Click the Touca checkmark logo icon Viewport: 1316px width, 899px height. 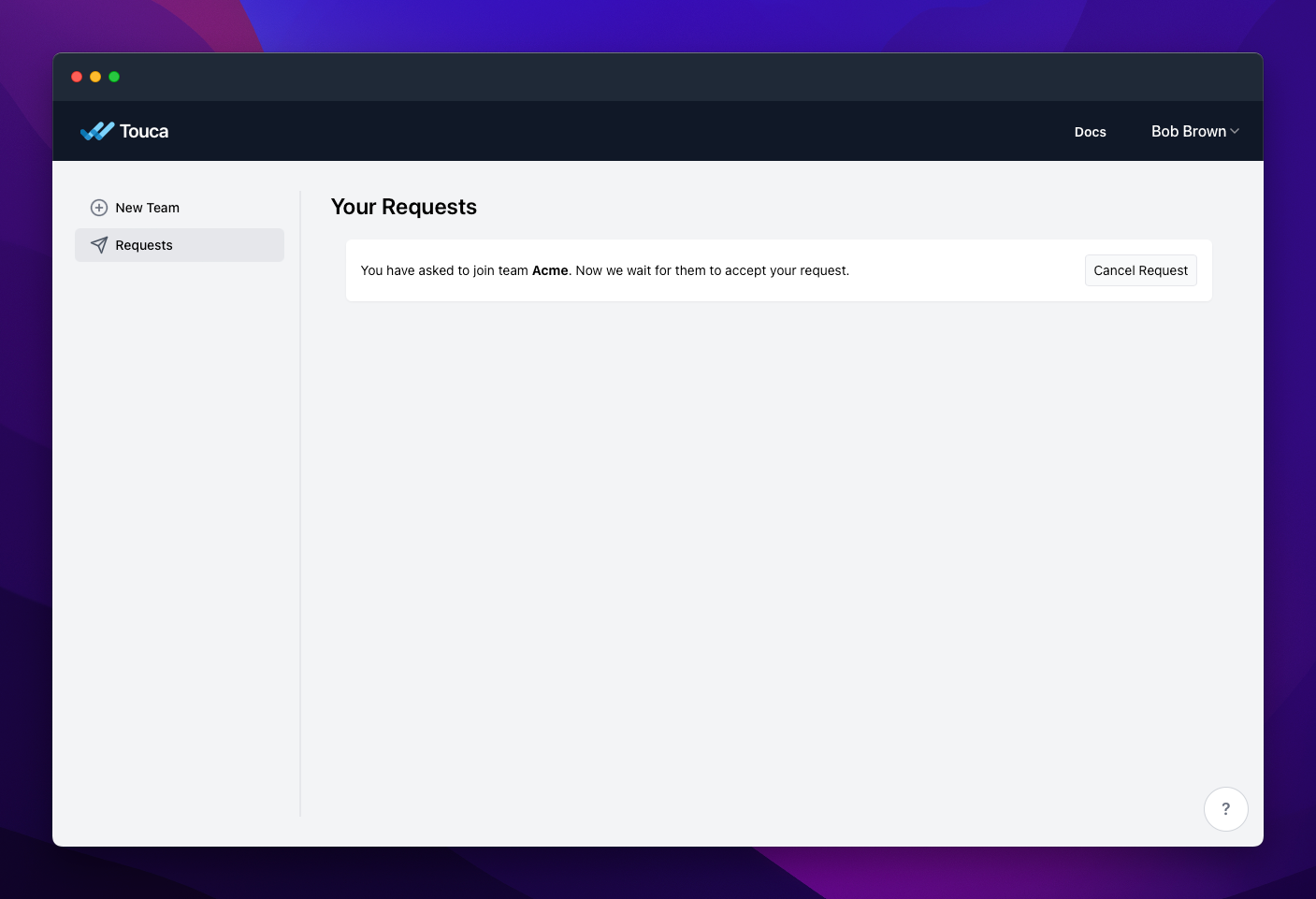pyautogui.click(x=97, y=131)
